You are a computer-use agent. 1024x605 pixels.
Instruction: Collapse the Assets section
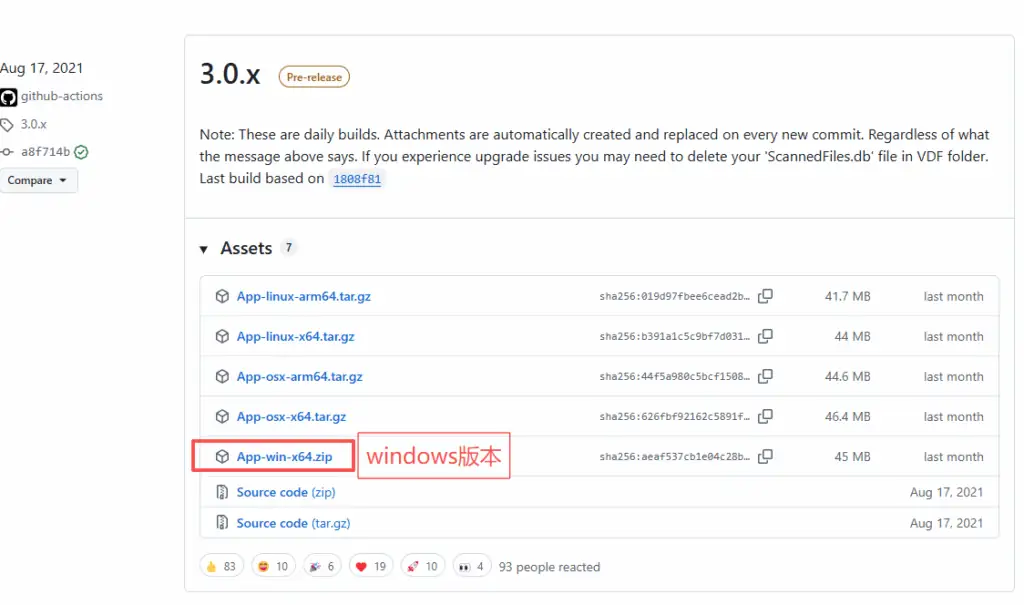click(204, 249)
